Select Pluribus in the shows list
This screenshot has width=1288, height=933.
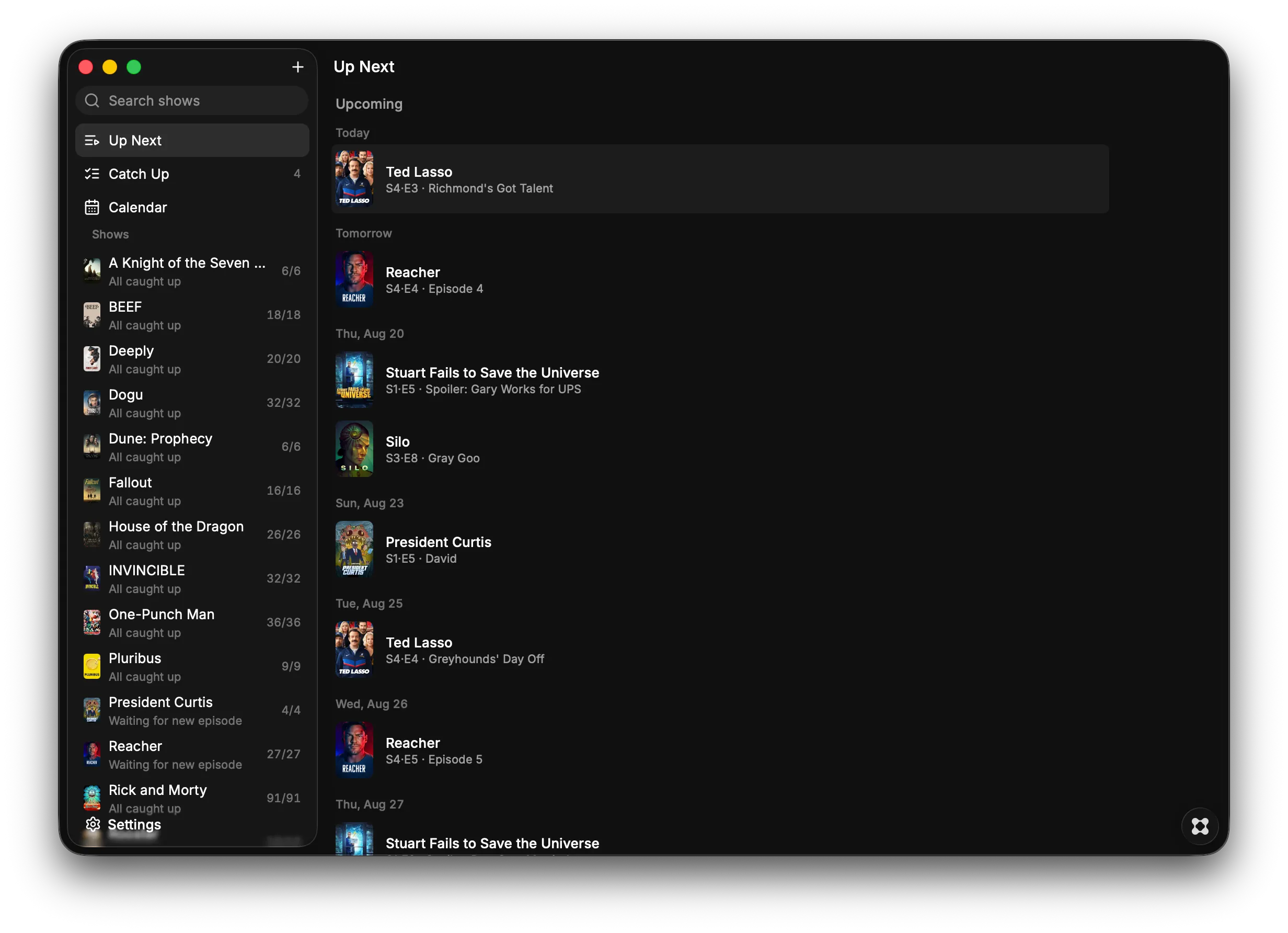click(x=192, y=666)
